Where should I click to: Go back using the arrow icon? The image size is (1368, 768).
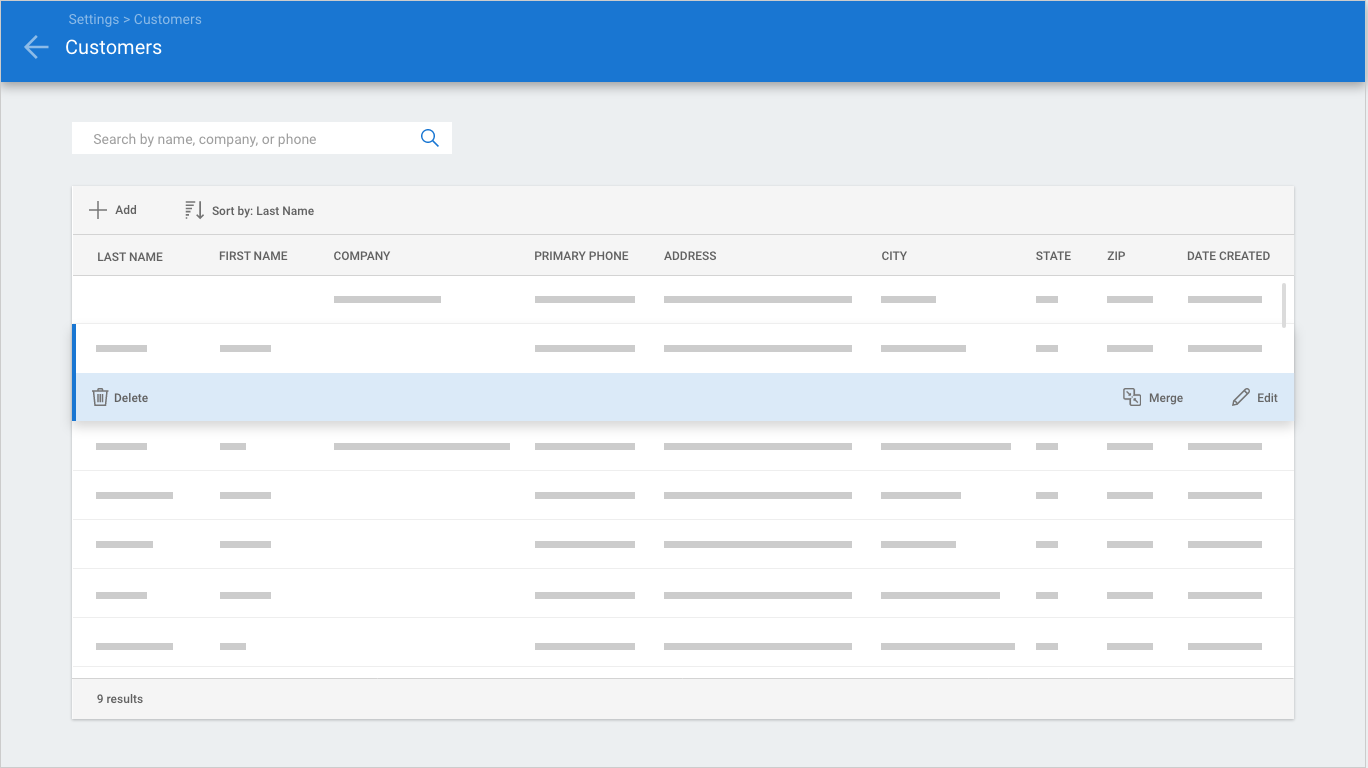(x=36, y=47)
